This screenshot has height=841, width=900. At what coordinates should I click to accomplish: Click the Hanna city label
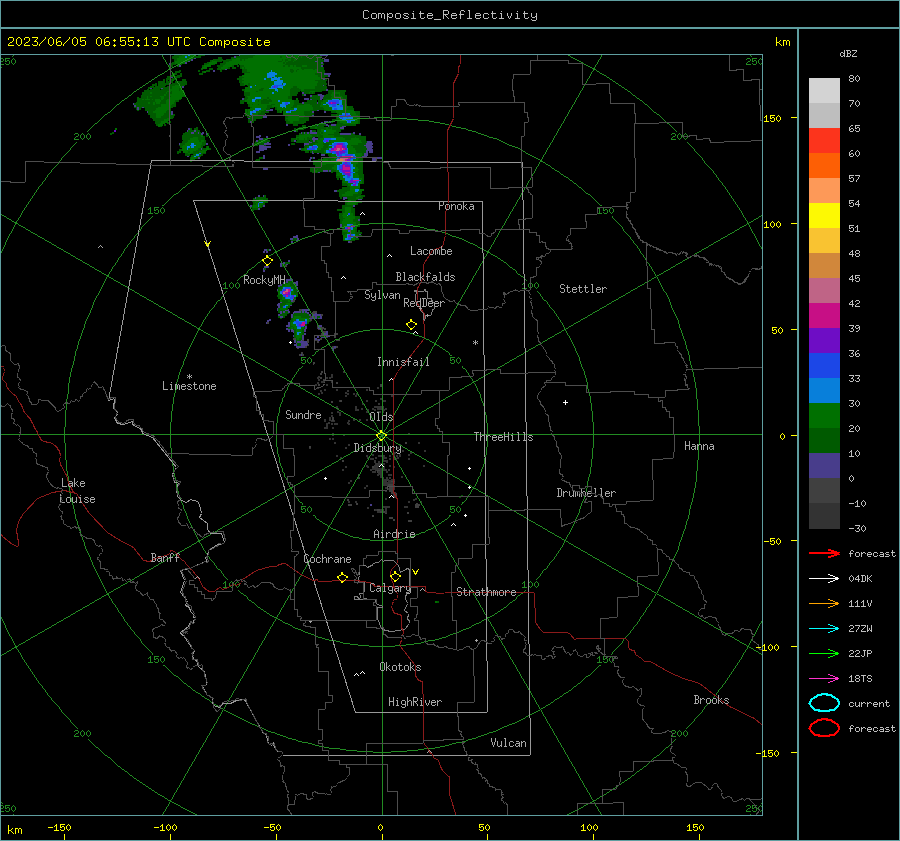[699, 446]
